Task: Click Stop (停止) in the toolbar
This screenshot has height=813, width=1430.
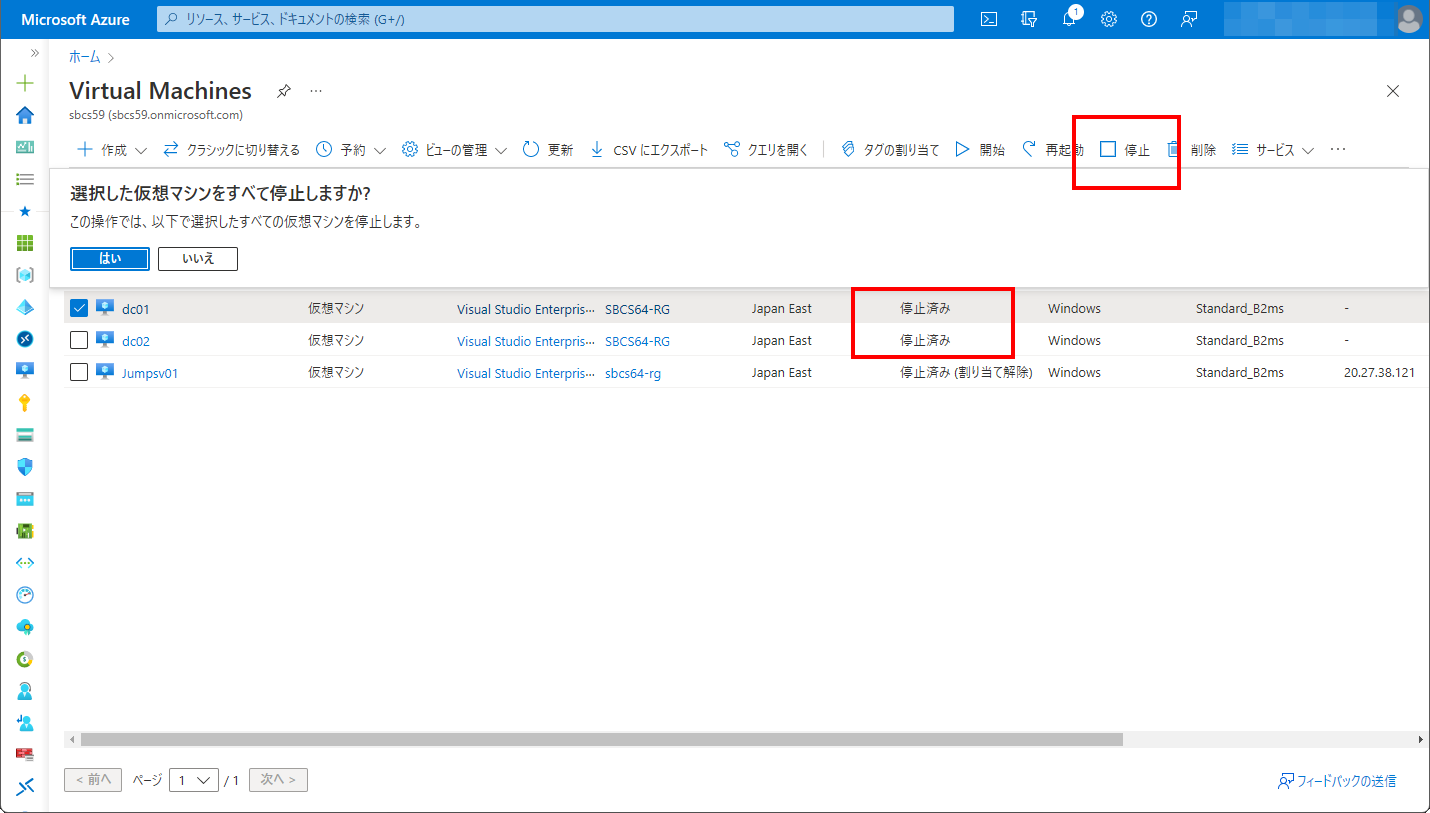Action: (x=1125, y=150)
